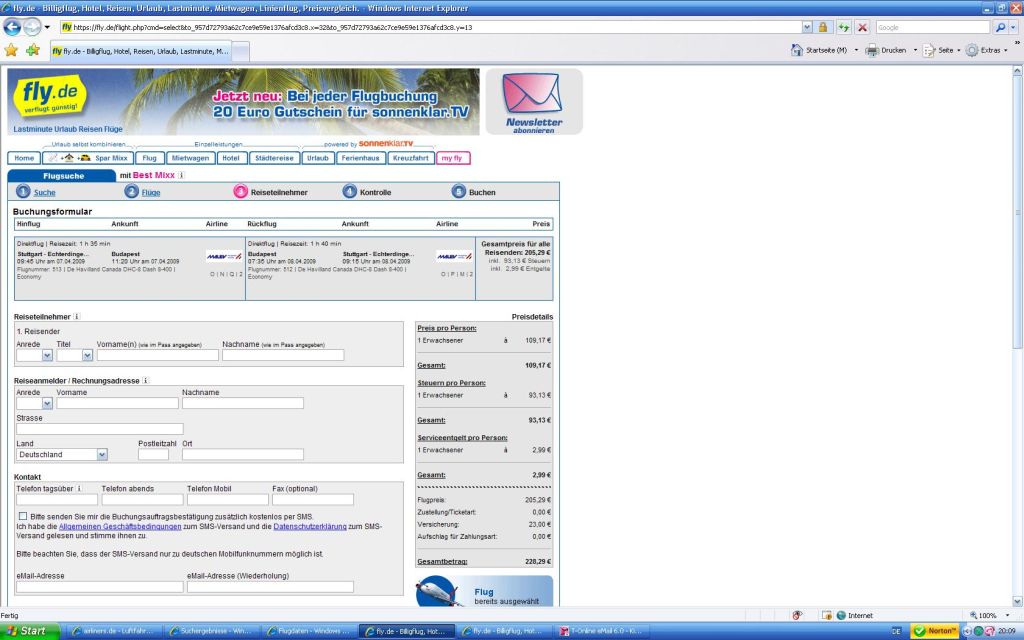Screen dimensions: 1024x640
Task: Go back with the browser Back arrow
Action: point(12,27)
